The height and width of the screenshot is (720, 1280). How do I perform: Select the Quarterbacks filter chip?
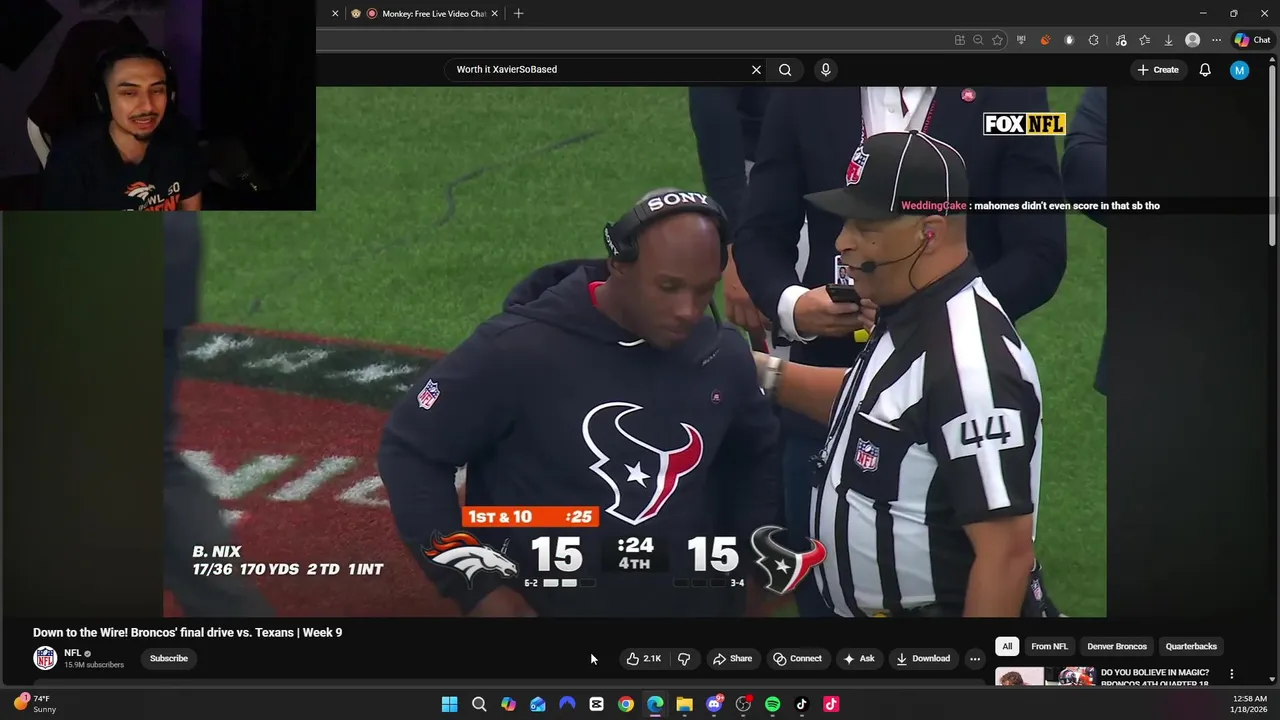[1191, 646]
